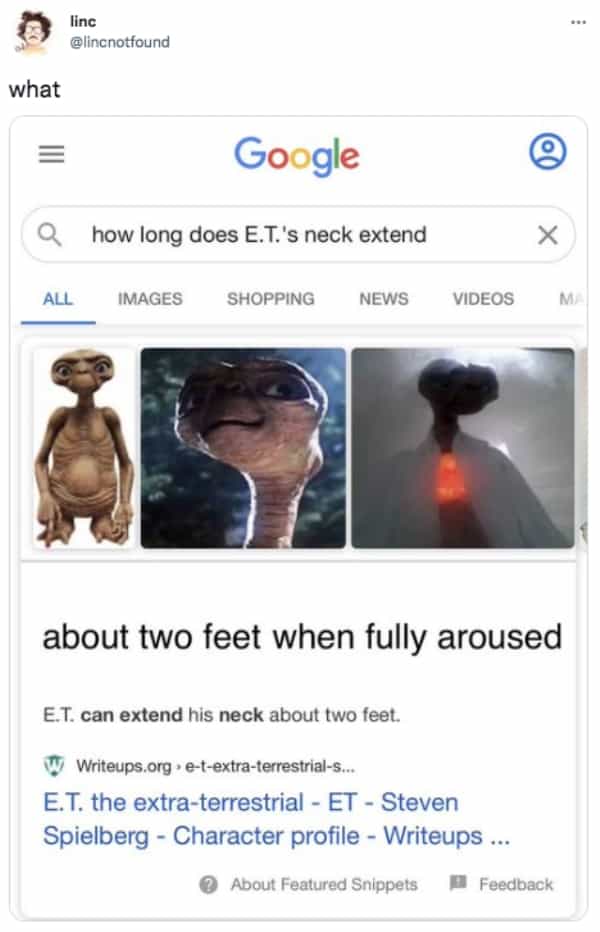Viewport: 600px width, 932px height.
Task: Open the full-body E.T. figure thumbnail
Action: tap(84, 448)
